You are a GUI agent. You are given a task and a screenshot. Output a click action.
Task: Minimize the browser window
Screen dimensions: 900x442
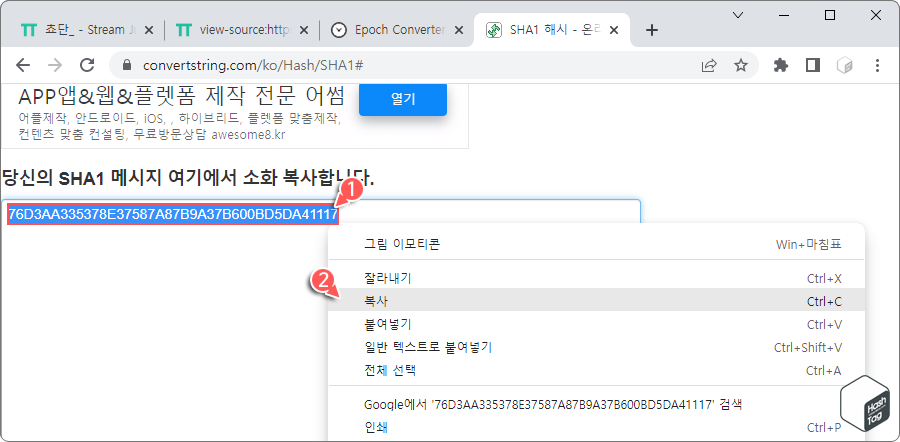pos(784,15)
